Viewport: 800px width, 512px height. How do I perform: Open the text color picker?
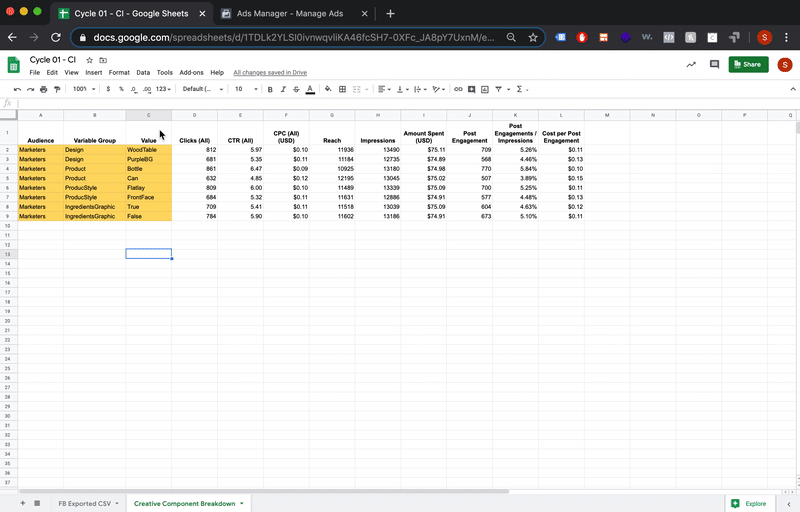pos(310,89)
